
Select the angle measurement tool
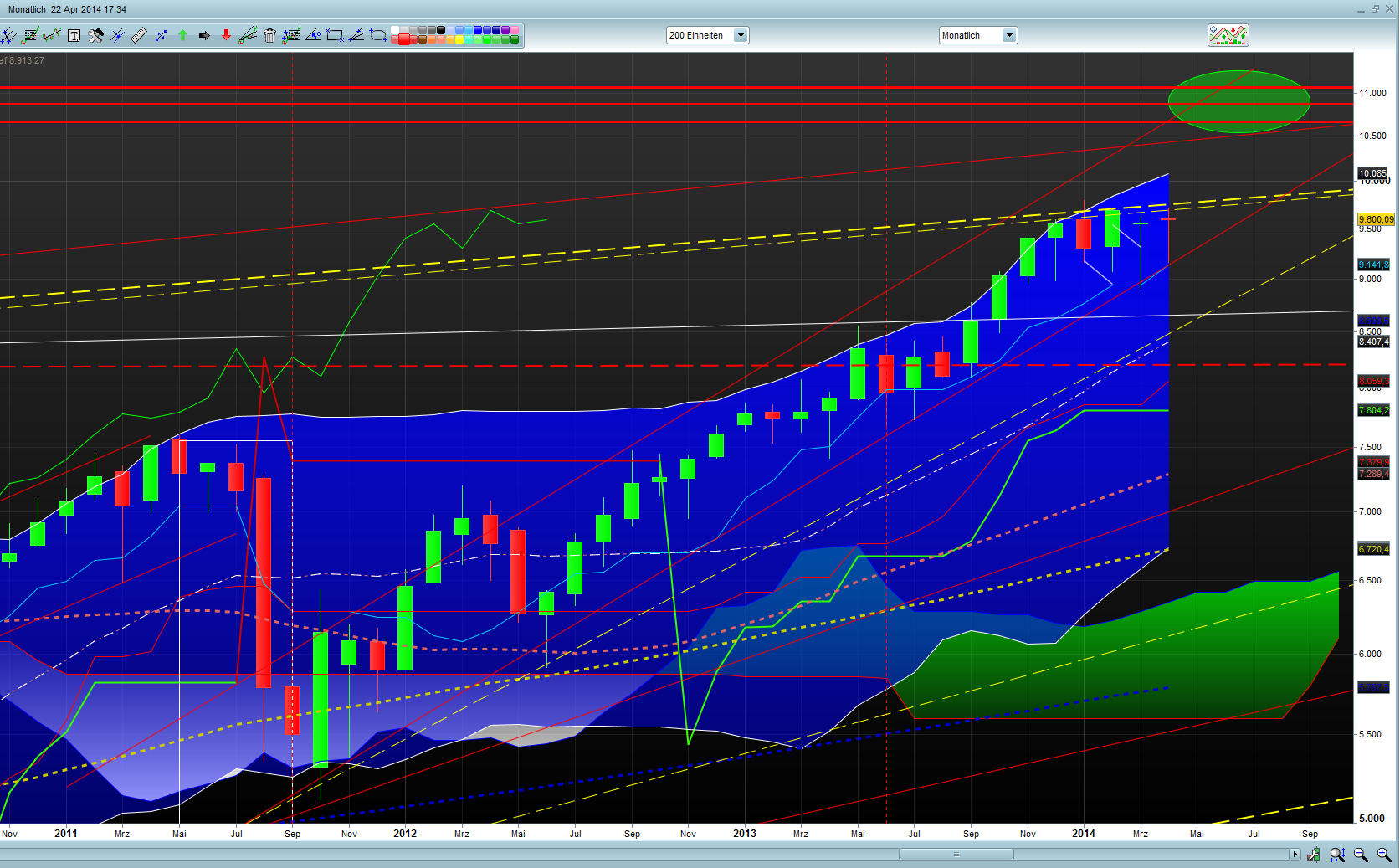click(x=313, y=35)
